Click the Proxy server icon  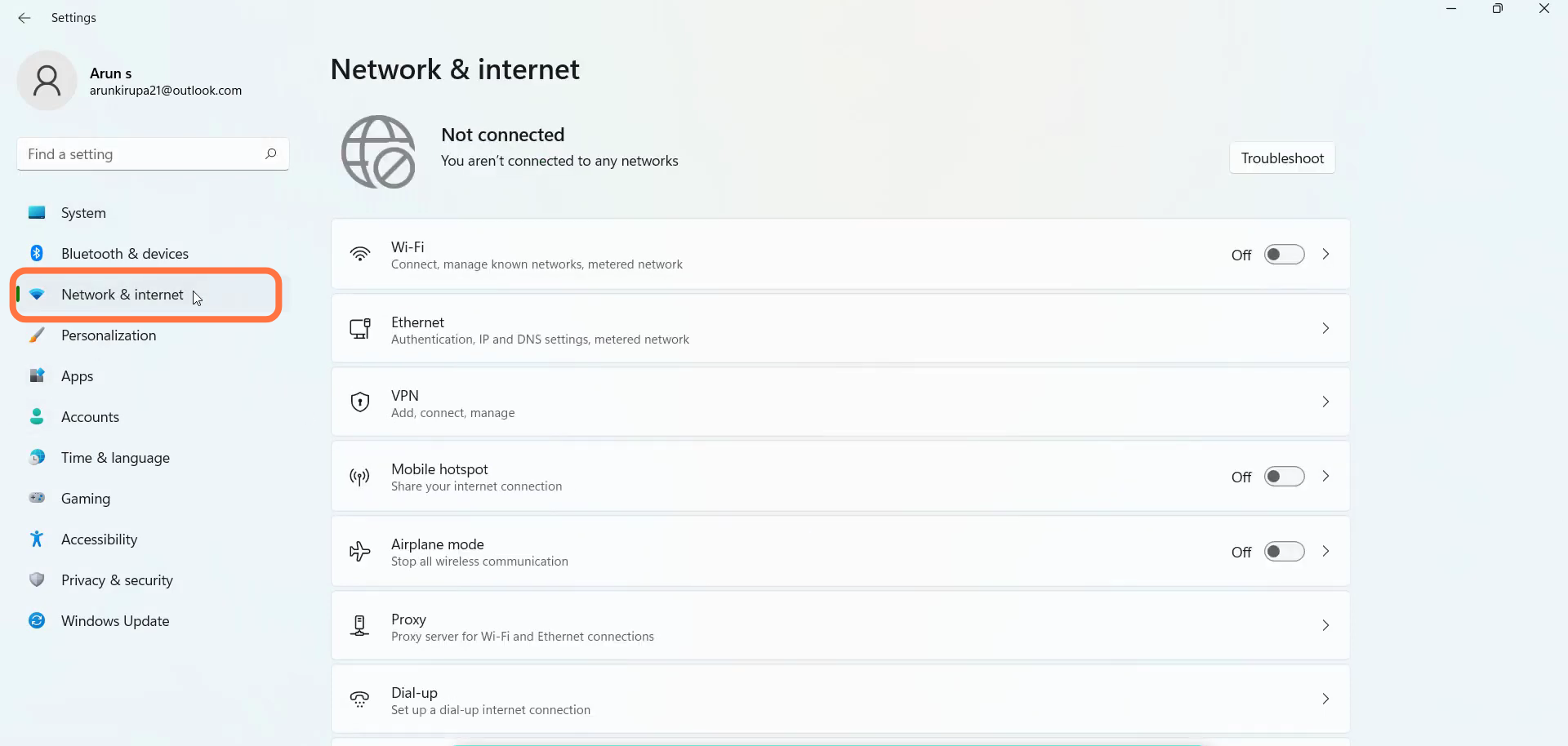pyautogui.click(x=359, y=626)
